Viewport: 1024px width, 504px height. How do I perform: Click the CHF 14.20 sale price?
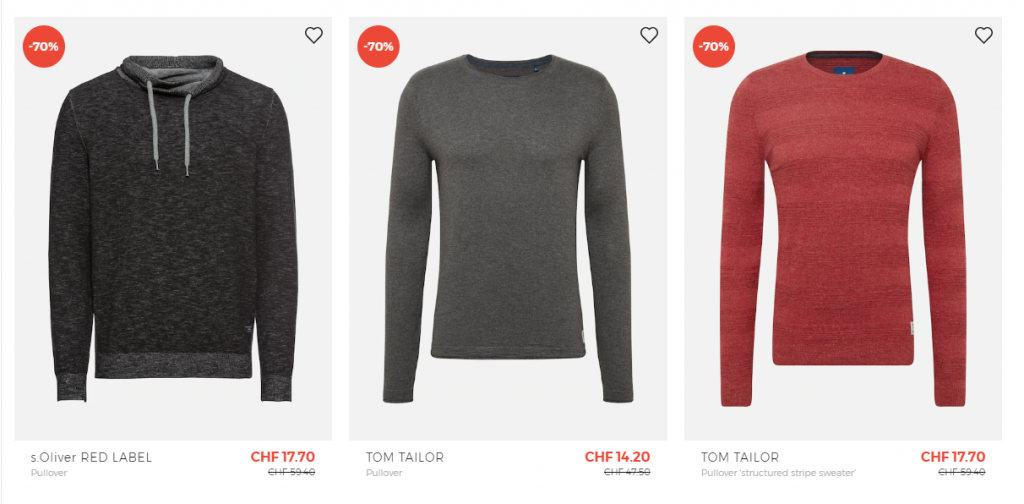coord(617,457)
